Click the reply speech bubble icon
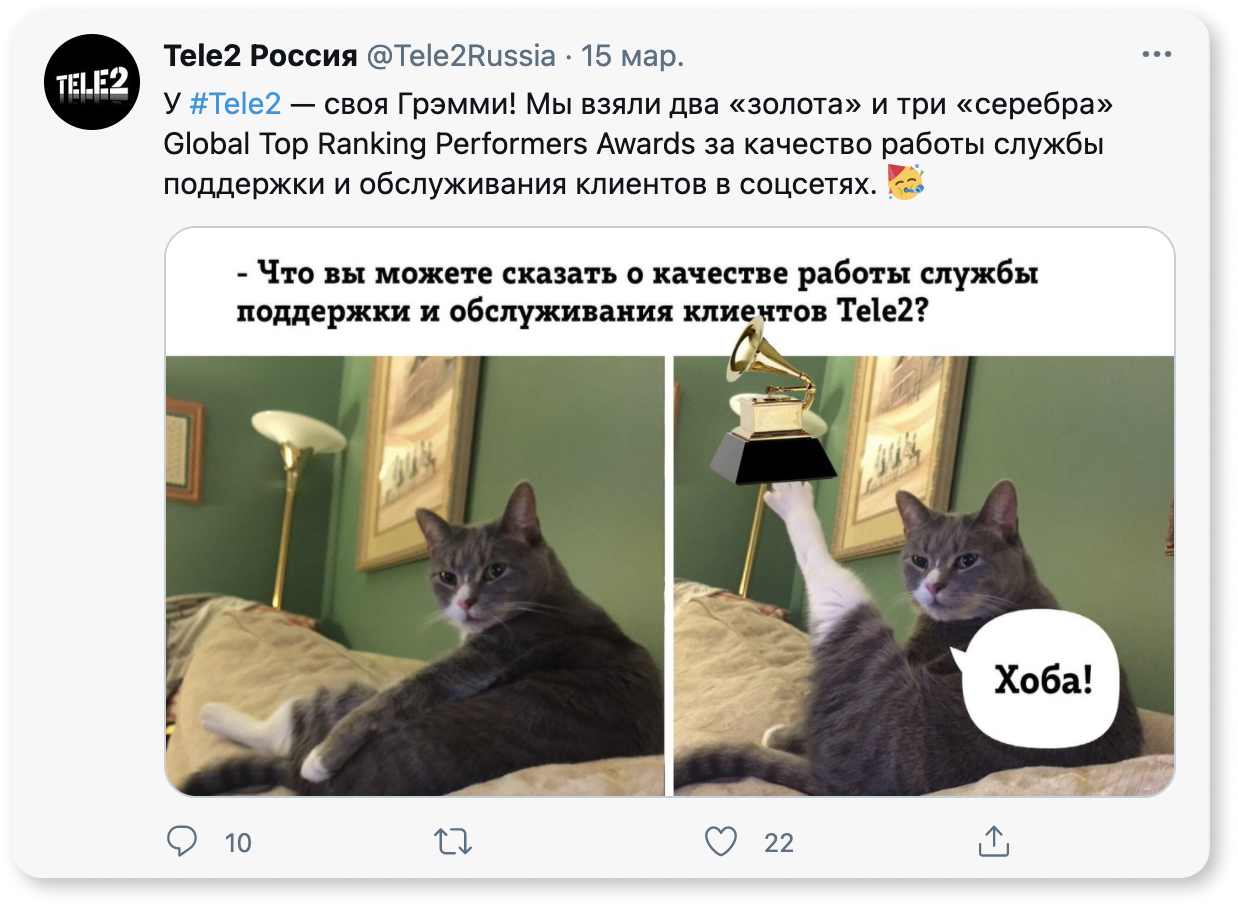The height and width of the screenshot is (906, 1238). (181, 841)
